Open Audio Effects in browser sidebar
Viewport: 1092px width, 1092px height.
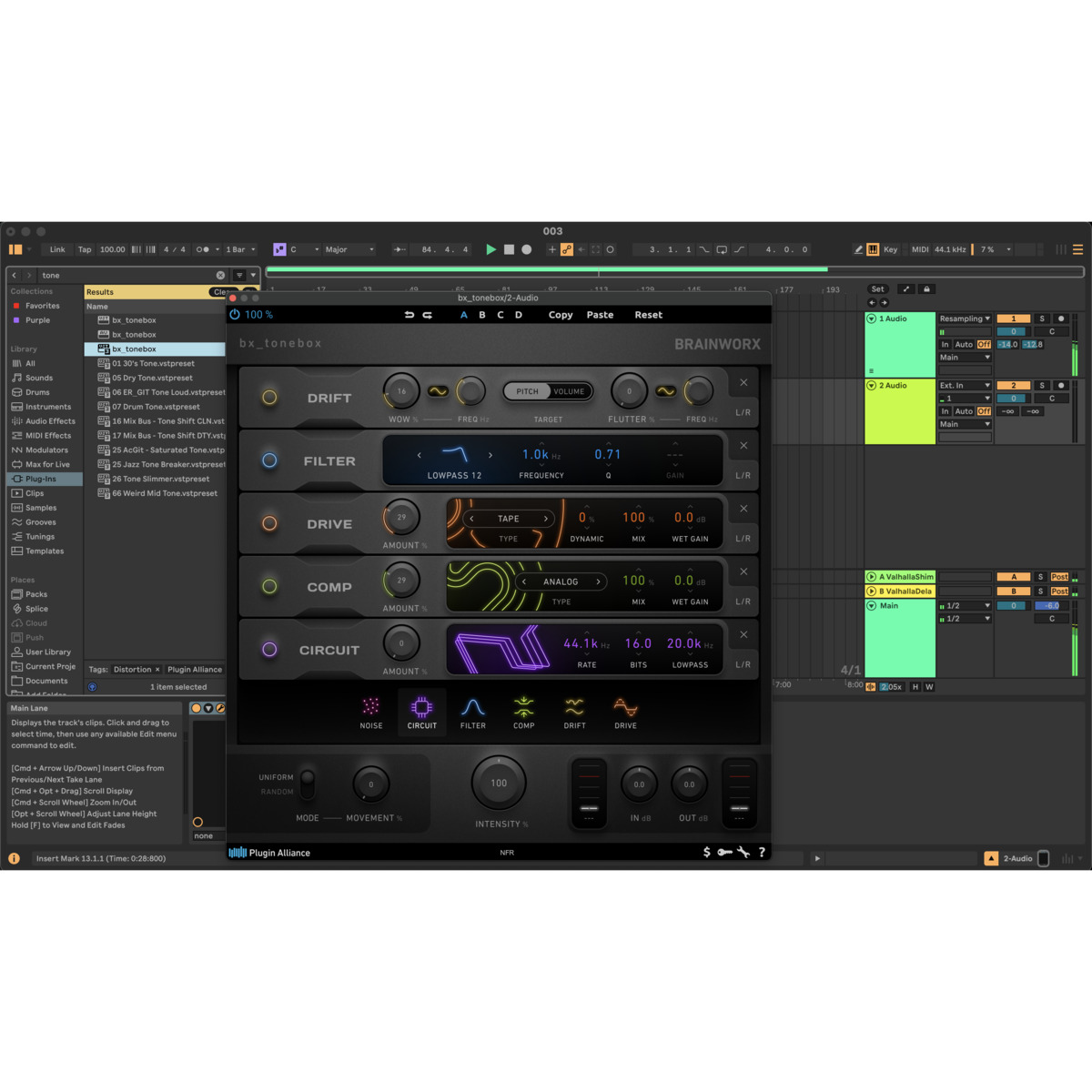(45, 421)
